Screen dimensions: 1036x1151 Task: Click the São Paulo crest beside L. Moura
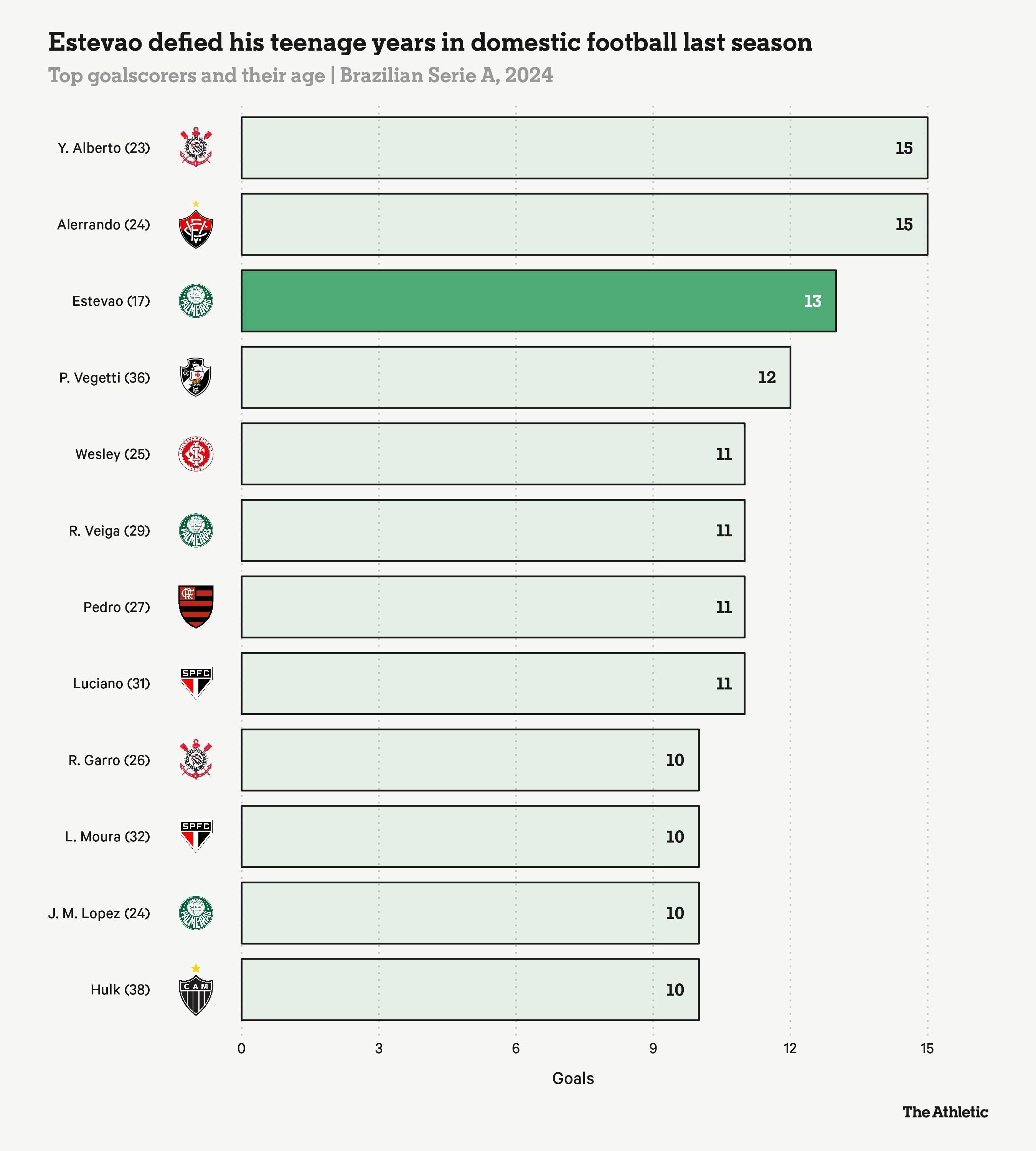pos(196,836)
